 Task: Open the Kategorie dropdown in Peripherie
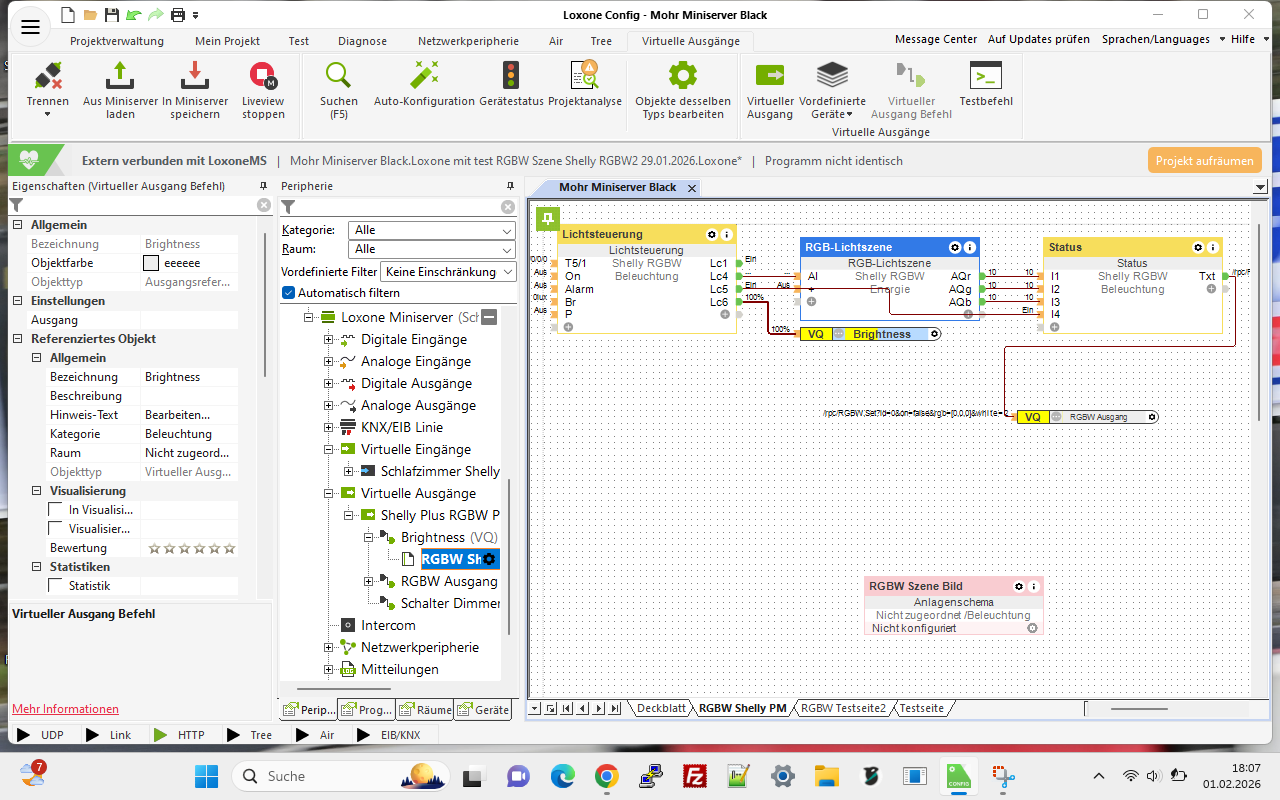[x=432, y=230]
